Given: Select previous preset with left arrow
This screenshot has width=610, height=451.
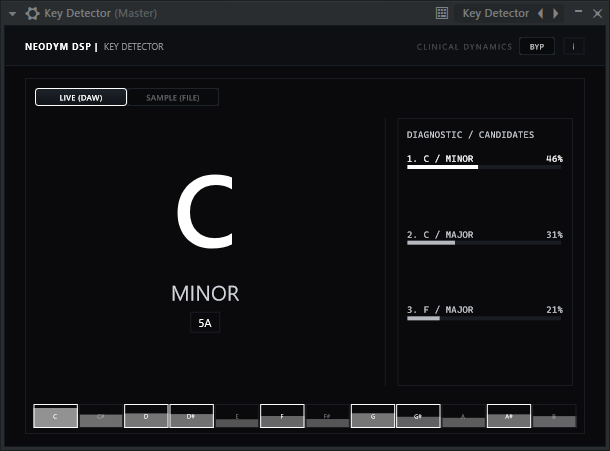Looking at the screenshot, I should click(x=541, y=14).
